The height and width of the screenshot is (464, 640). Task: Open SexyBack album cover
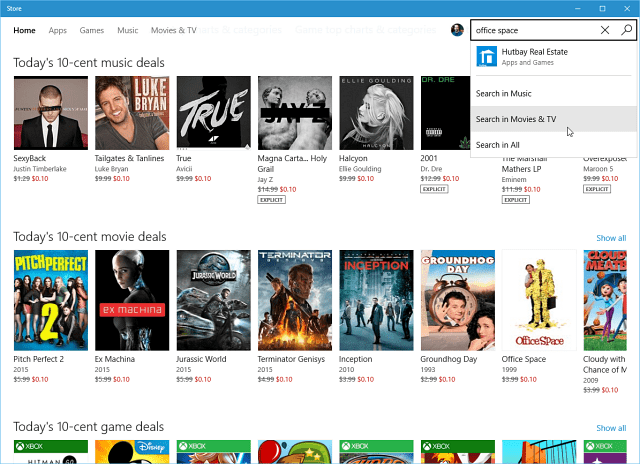coord(51,113)
